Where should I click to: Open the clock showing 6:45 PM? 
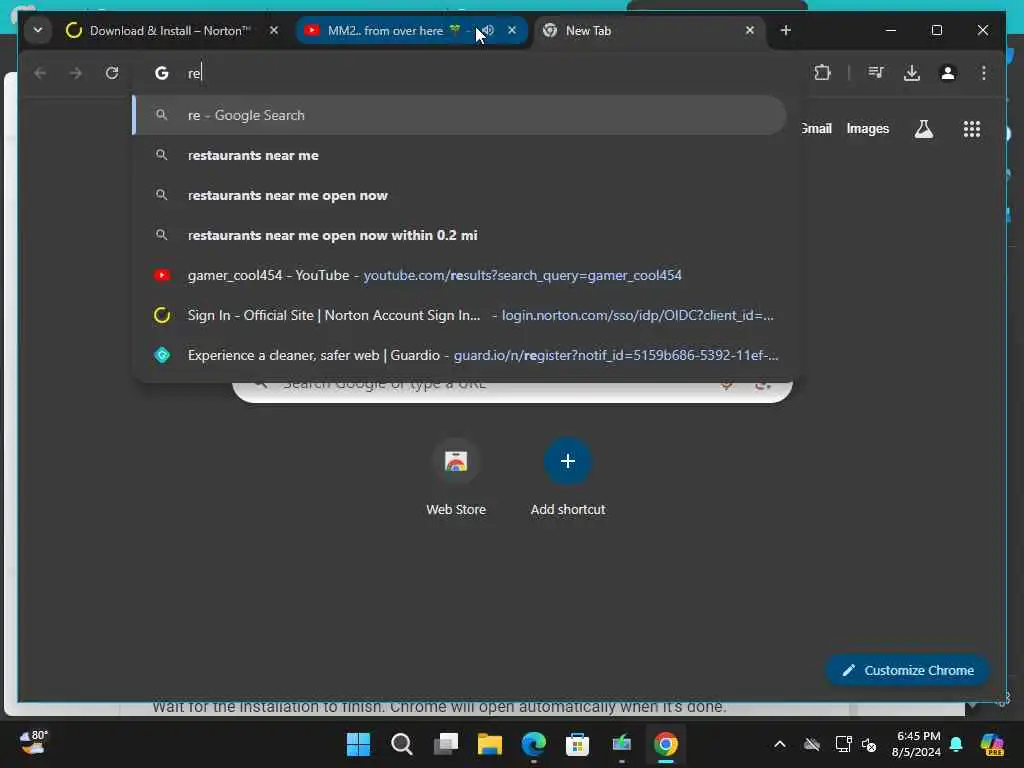click(916, 744)
